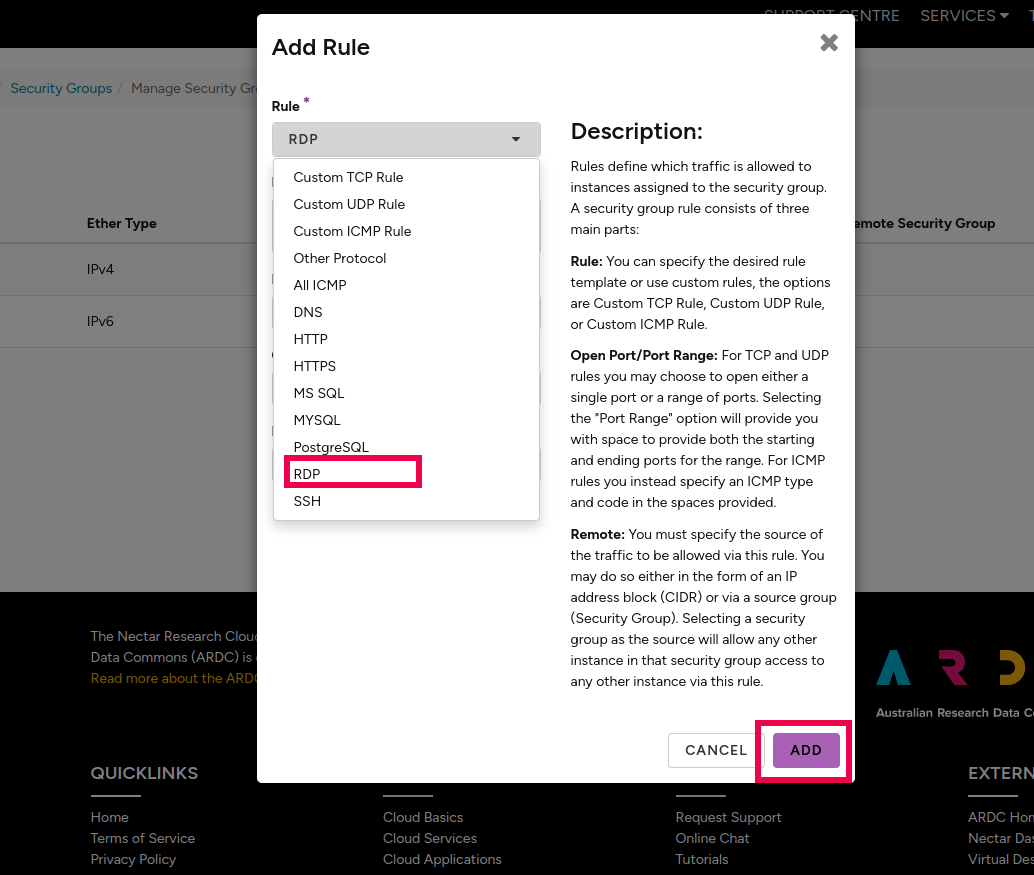Select PostgreSQL rule option
This screenshot has height=875, width=1034.
(x=406, y=448)
